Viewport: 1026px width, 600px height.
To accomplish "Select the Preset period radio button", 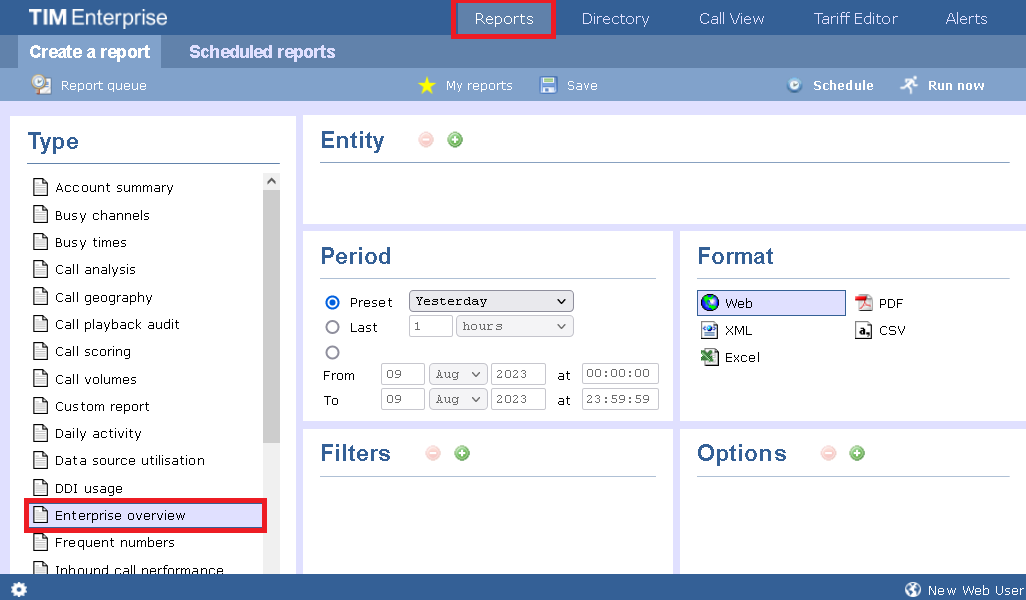I will point(333,302).
